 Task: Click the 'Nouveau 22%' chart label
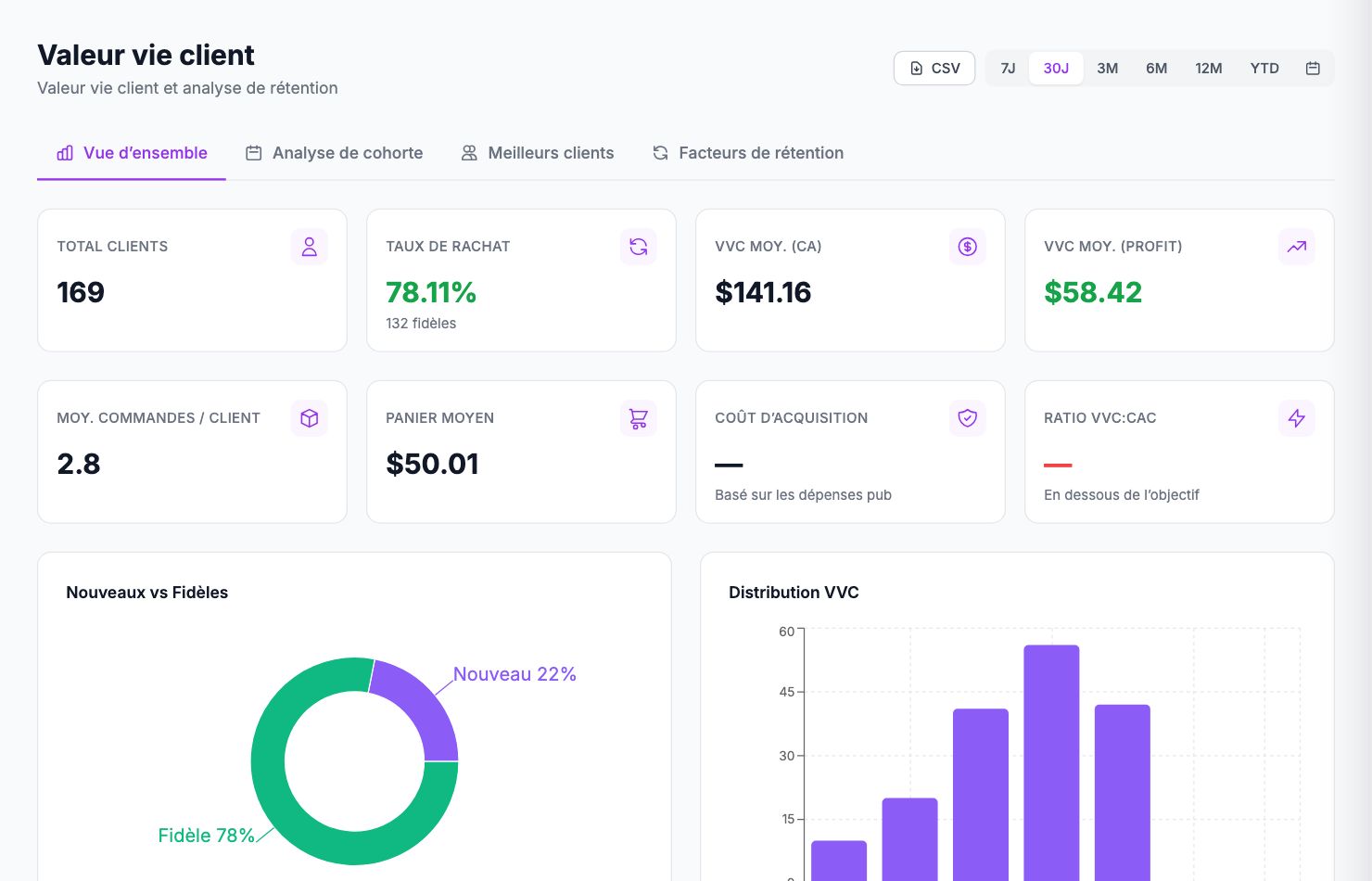pos(514,674)
